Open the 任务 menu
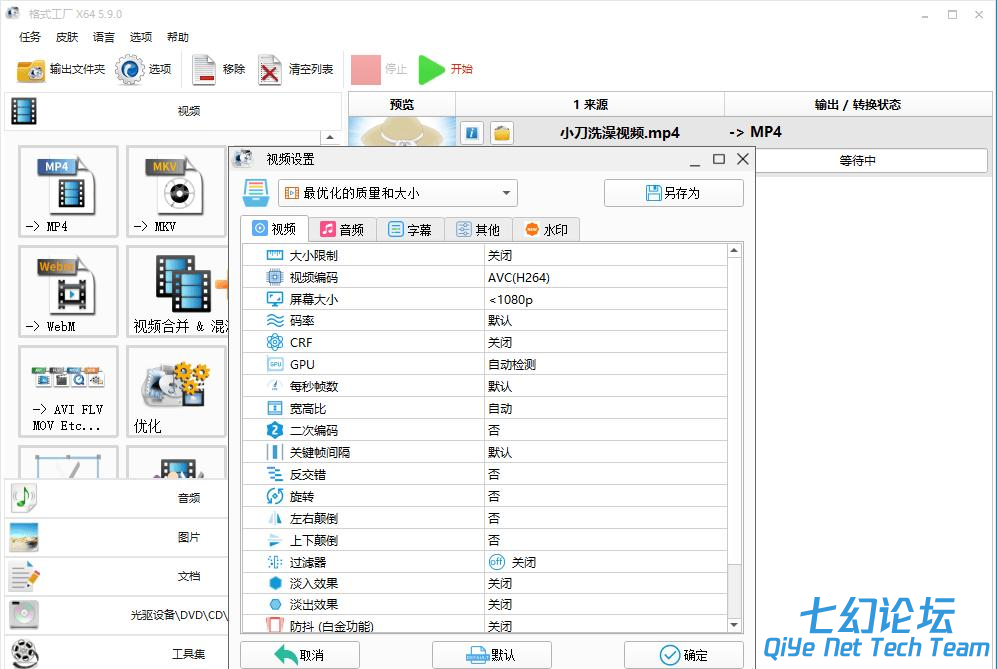The height and width of the screenshot is (669, 997). (30, 37)
